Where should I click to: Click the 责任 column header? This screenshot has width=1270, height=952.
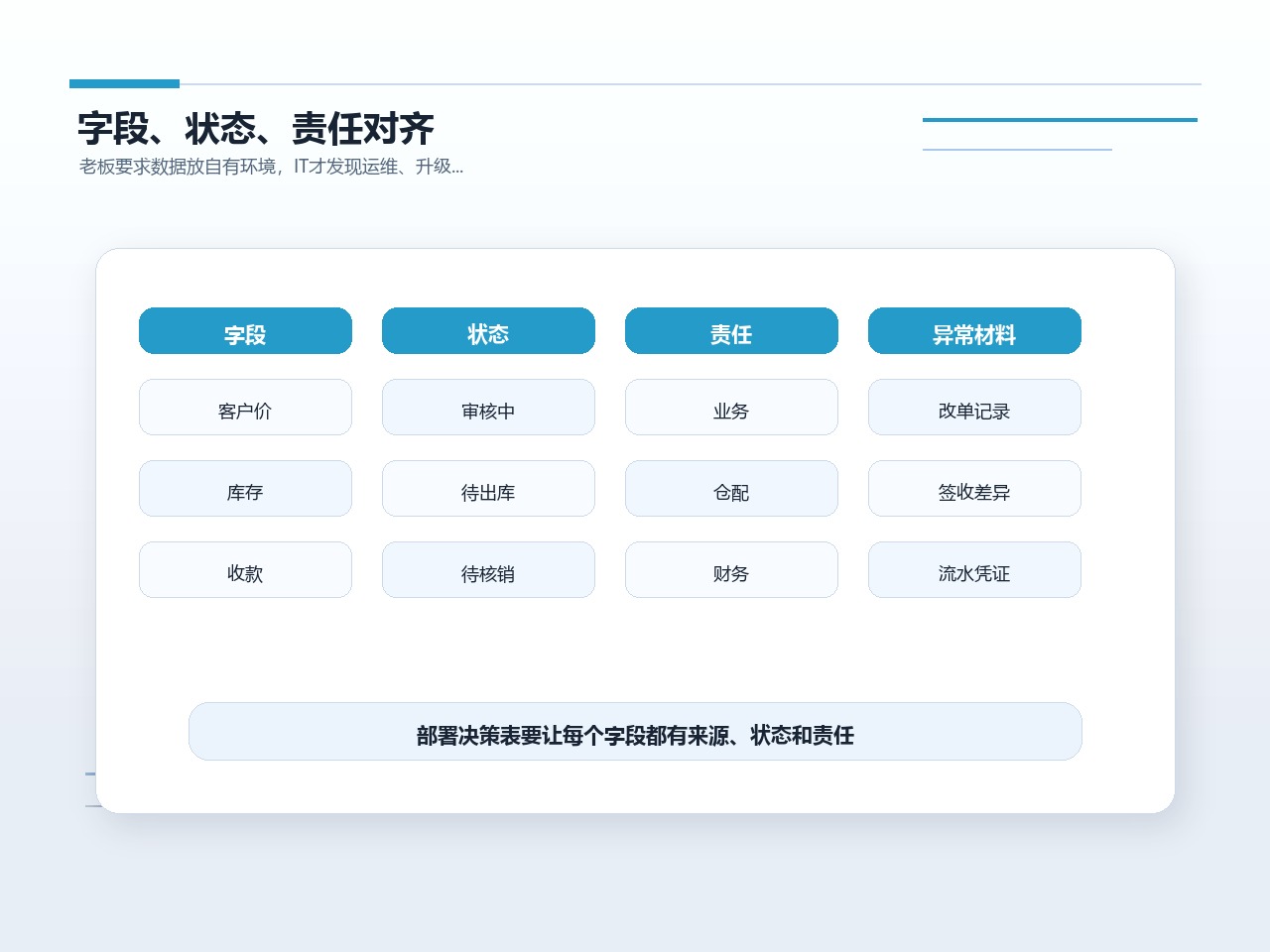pos(731,331)
